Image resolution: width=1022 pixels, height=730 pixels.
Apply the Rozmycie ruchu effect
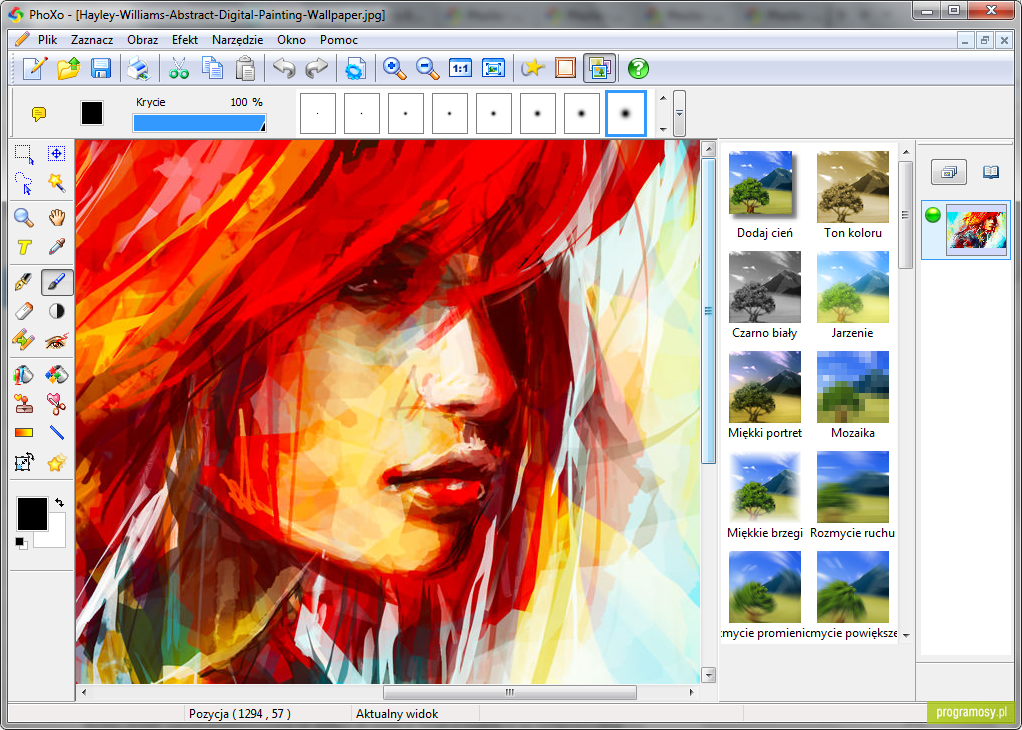coord(853,495)
